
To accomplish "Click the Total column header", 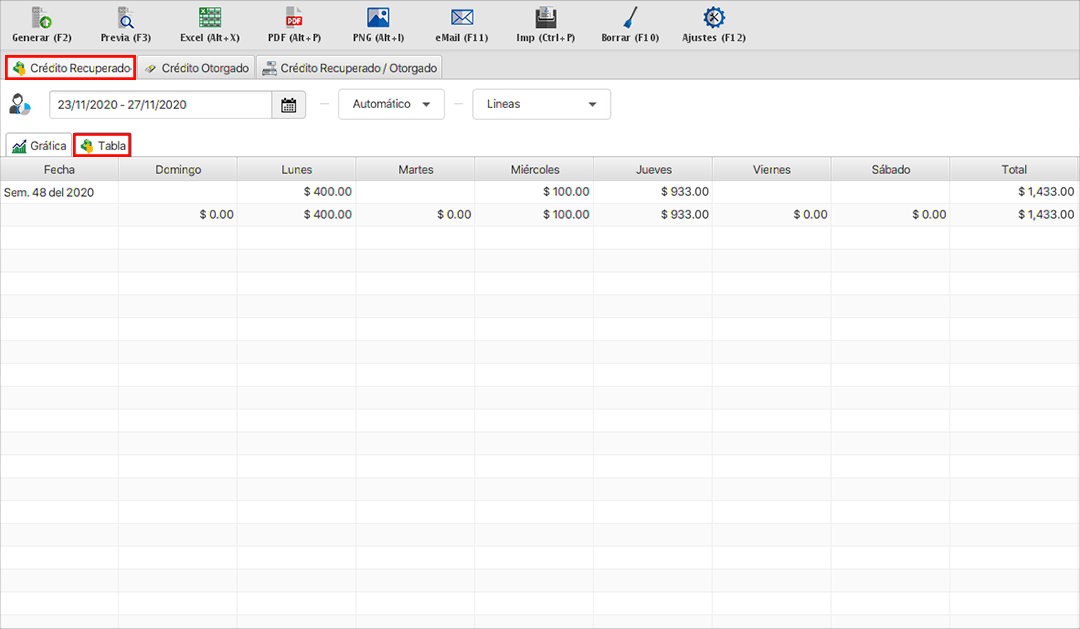I will click(1014, 169).
